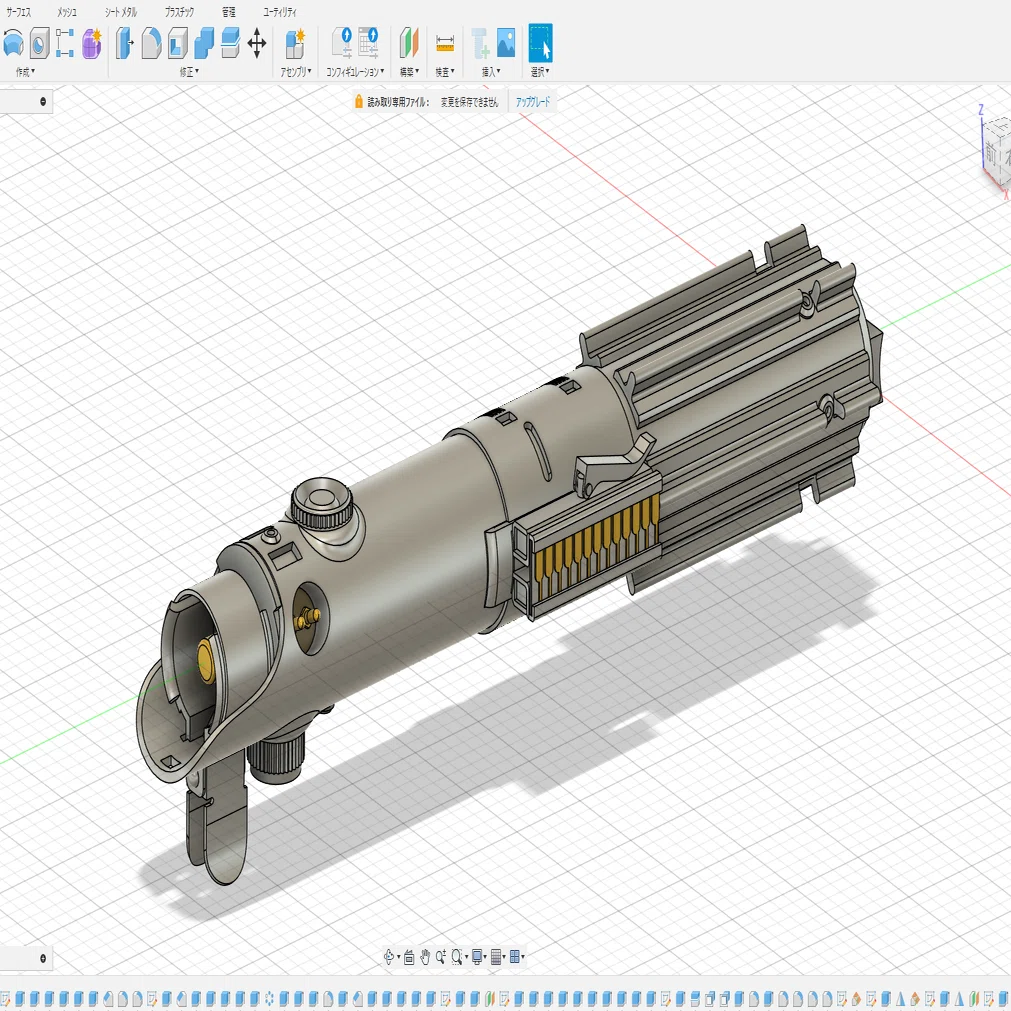
Task: Select the Combine tool icon
Action: pos(204,43)
